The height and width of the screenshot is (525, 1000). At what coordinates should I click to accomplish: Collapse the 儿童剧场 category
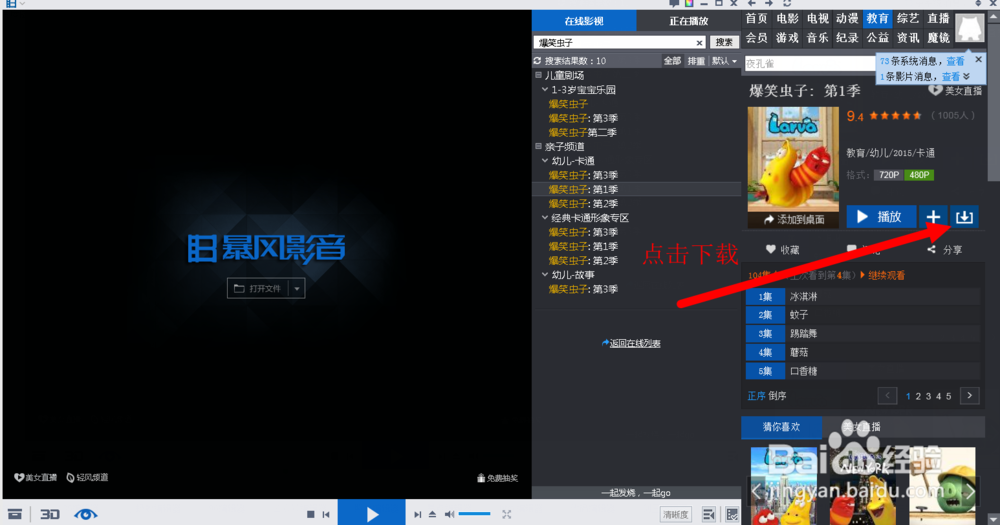(538, 75)
